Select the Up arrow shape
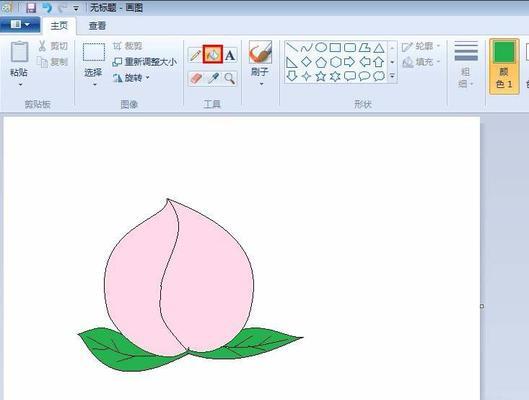 tap(379, 62)
